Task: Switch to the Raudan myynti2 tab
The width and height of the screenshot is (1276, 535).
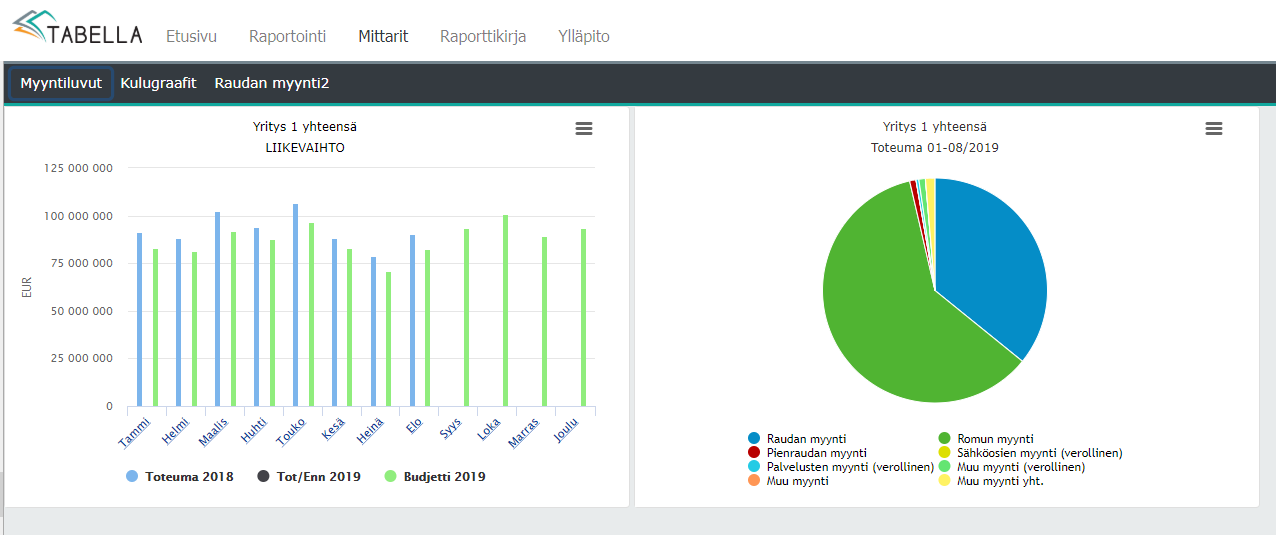Action: pos(272,83)
